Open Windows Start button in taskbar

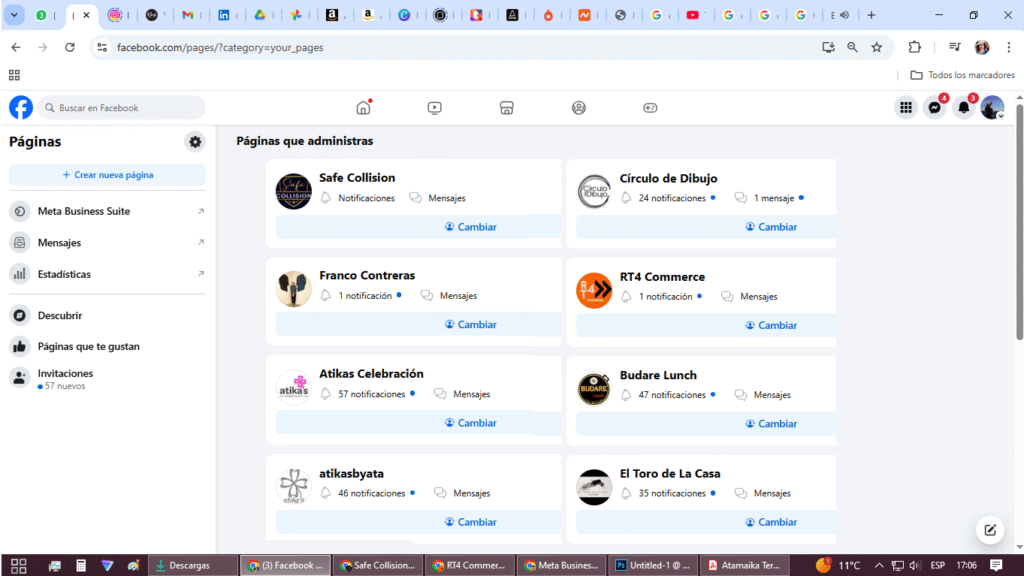tap(19, 566)
